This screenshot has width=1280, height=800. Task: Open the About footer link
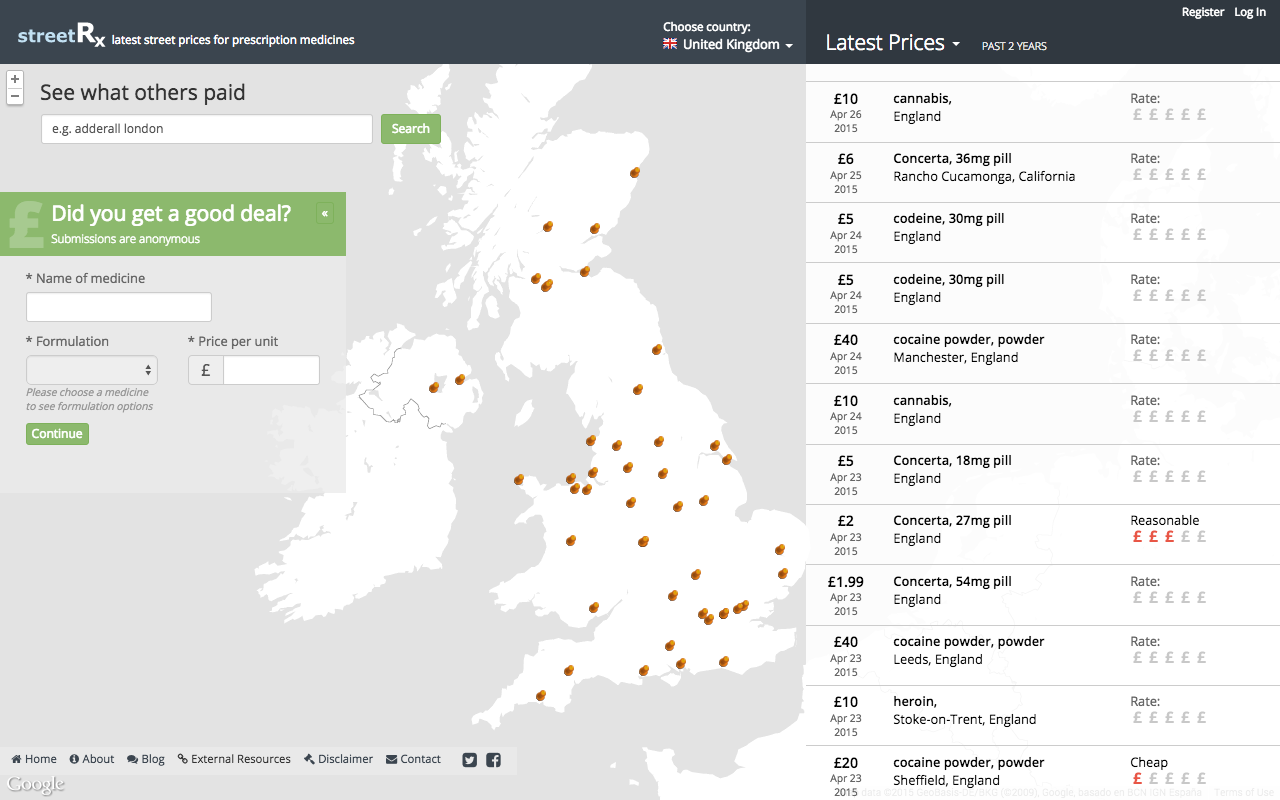pyautogui.click(x=92, y=759)
